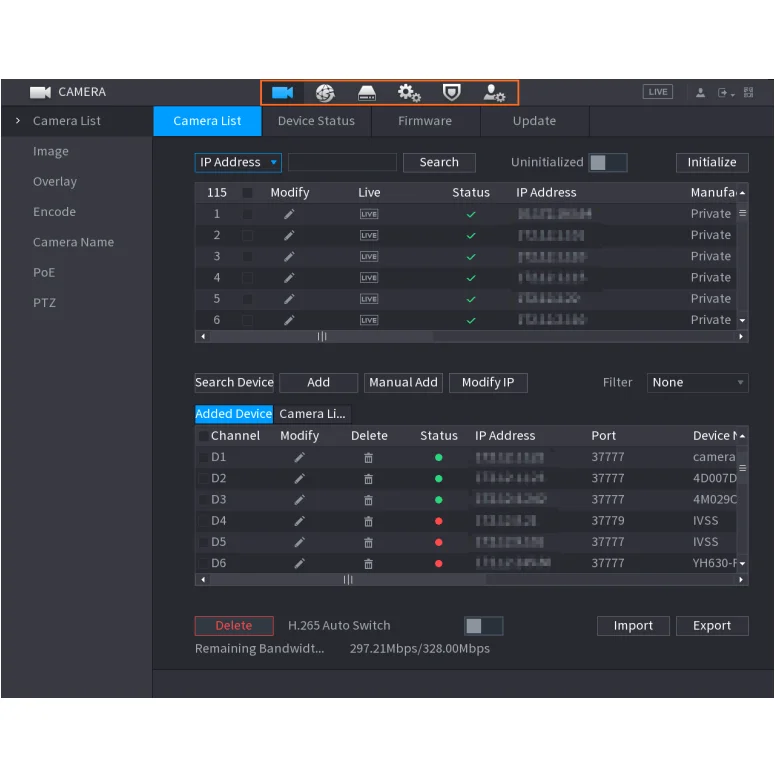
Task: Open the Account user-settings icon in top bar
Action: pyautogui.click(x=494, y=92)
